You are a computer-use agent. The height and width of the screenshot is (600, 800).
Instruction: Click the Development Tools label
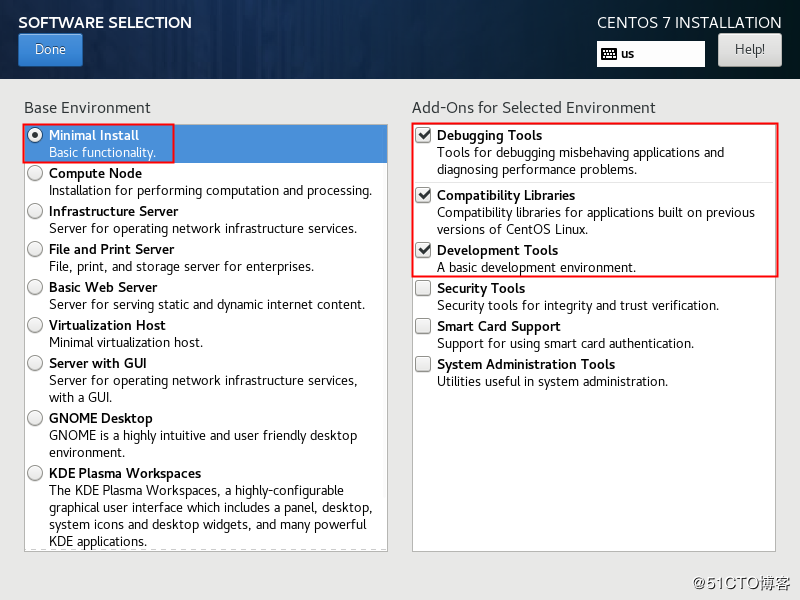tap(497, 251)
